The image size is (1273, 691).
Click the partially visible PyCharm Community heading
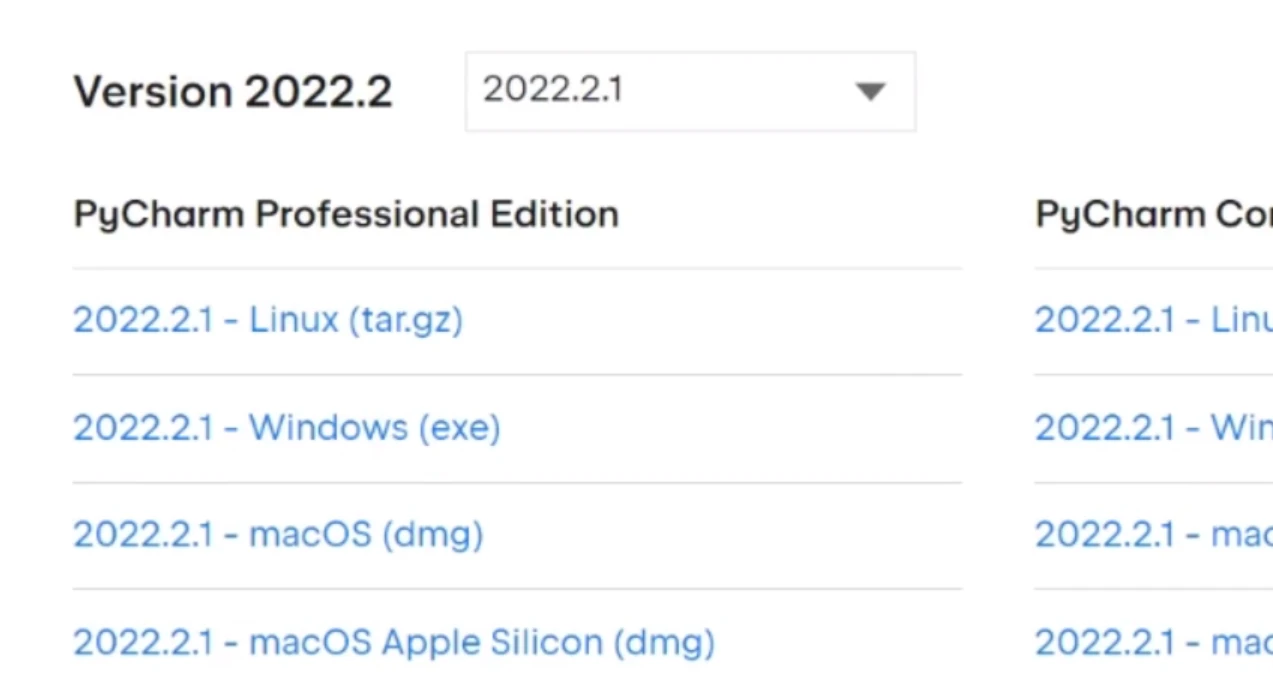(1152, 214)
